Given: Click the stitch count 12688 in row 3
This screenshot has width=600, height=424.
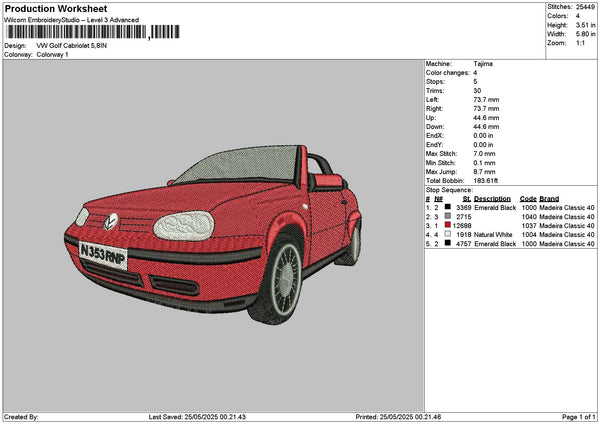Looking at the screenshot, I should point(462,226).
